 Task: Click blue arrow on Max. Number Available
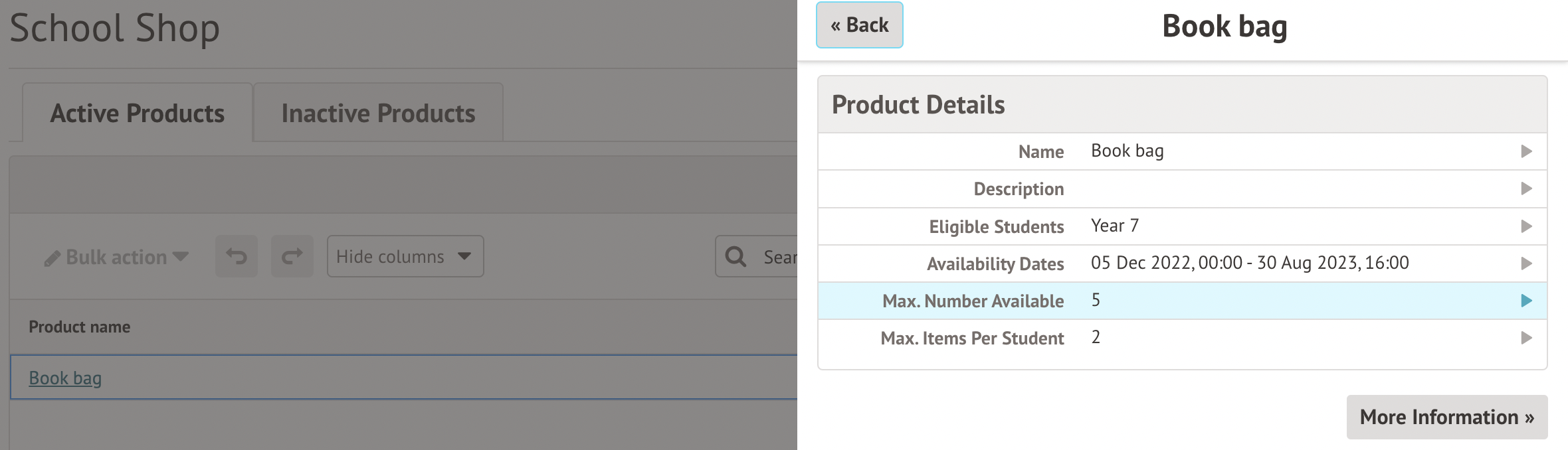pyautogui.click(x=1526, y=301)
